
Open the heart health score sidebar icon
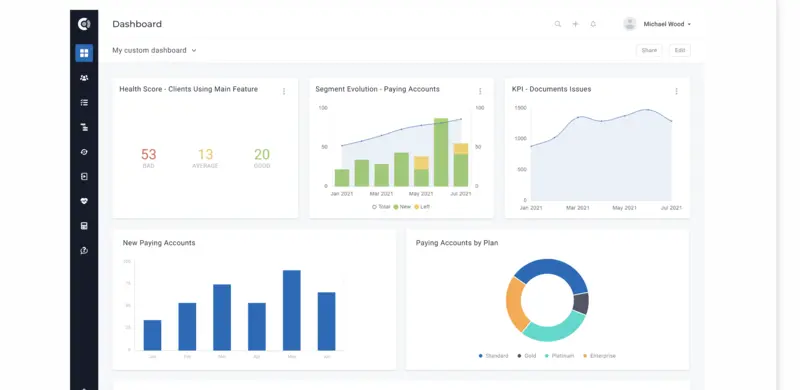coord(84,201)
